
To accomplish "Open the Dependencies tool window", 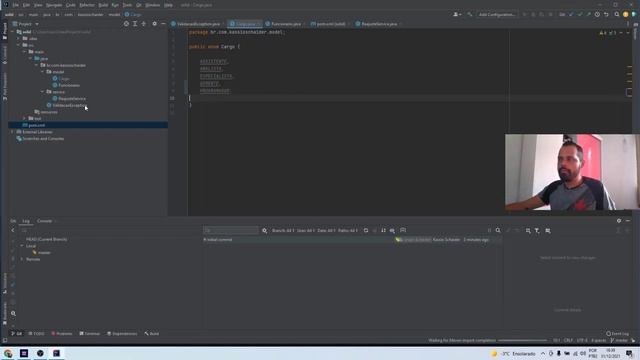I will [x=122, y=333].
